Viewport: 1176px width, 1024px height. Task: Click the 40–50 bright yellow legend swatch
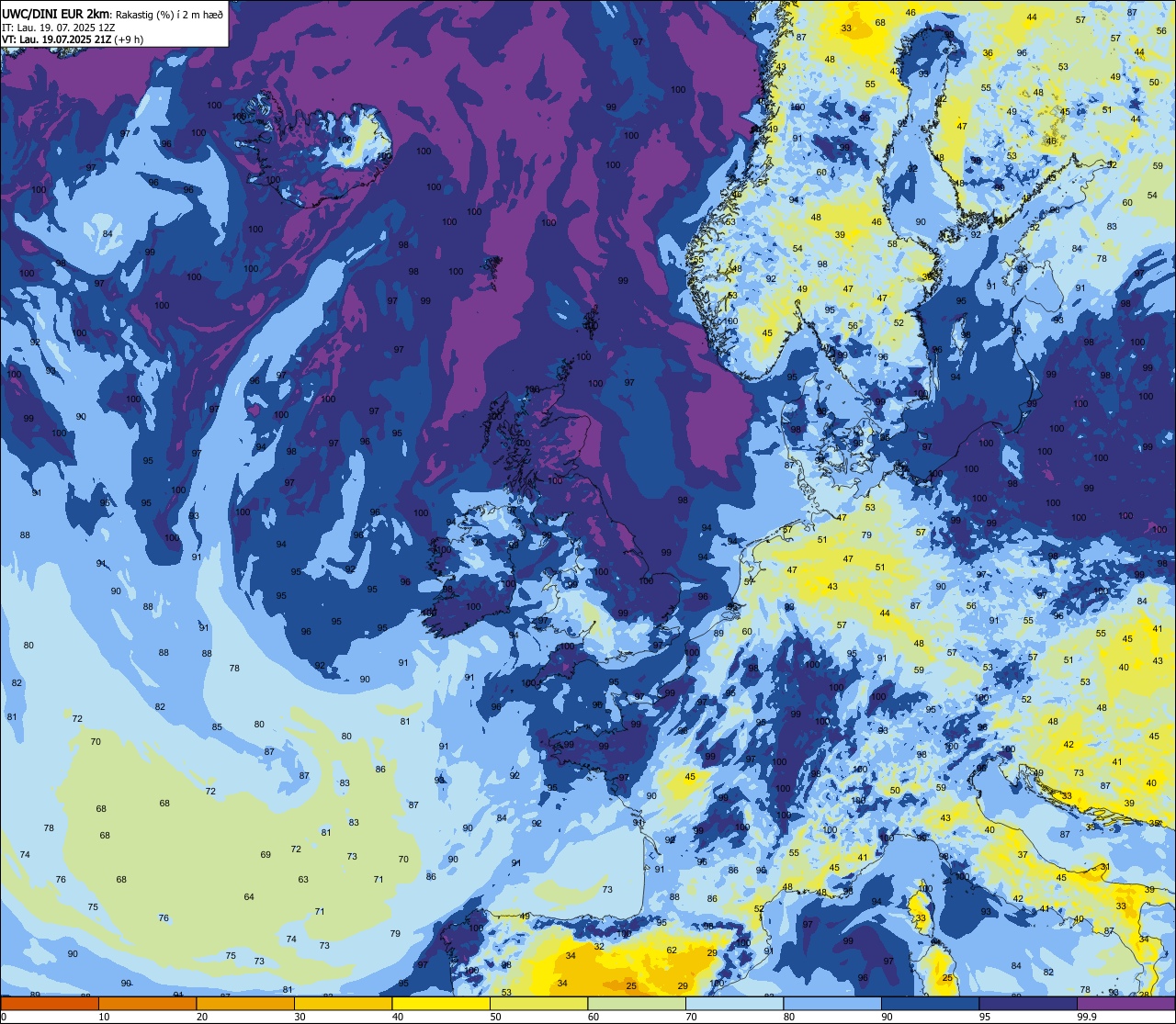click(441, 1003)
